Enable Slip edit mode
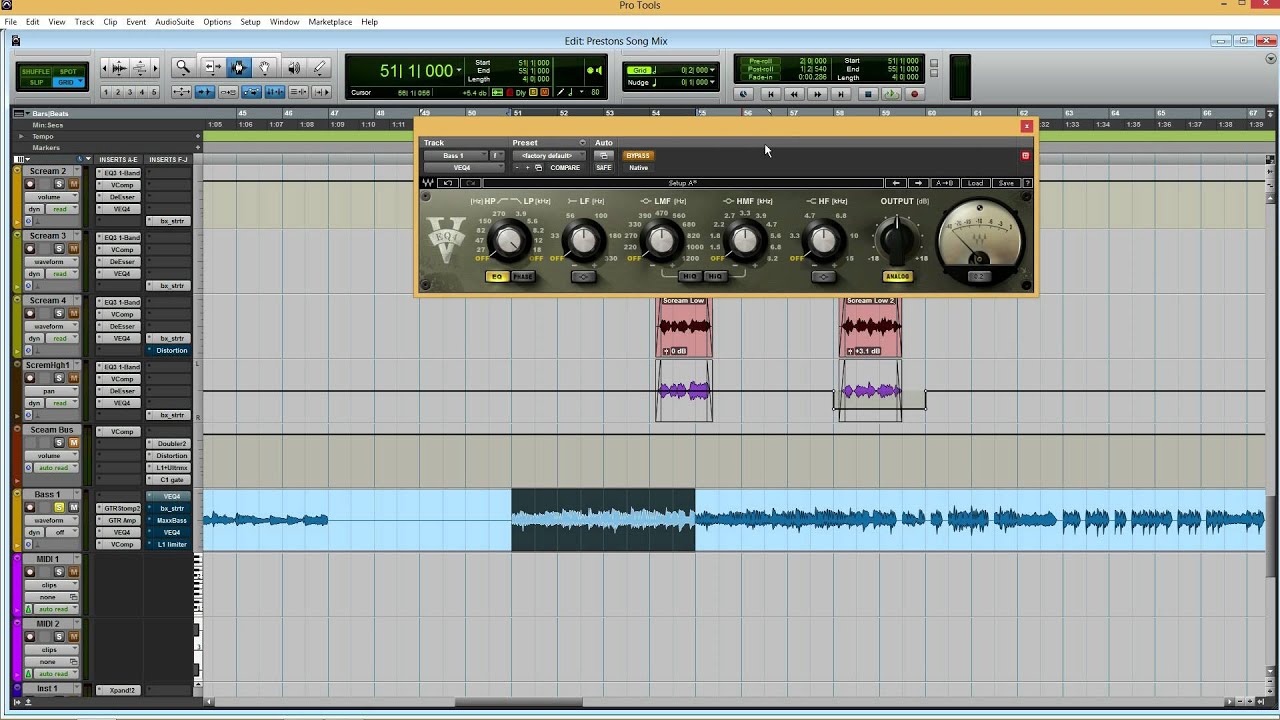 35,82
